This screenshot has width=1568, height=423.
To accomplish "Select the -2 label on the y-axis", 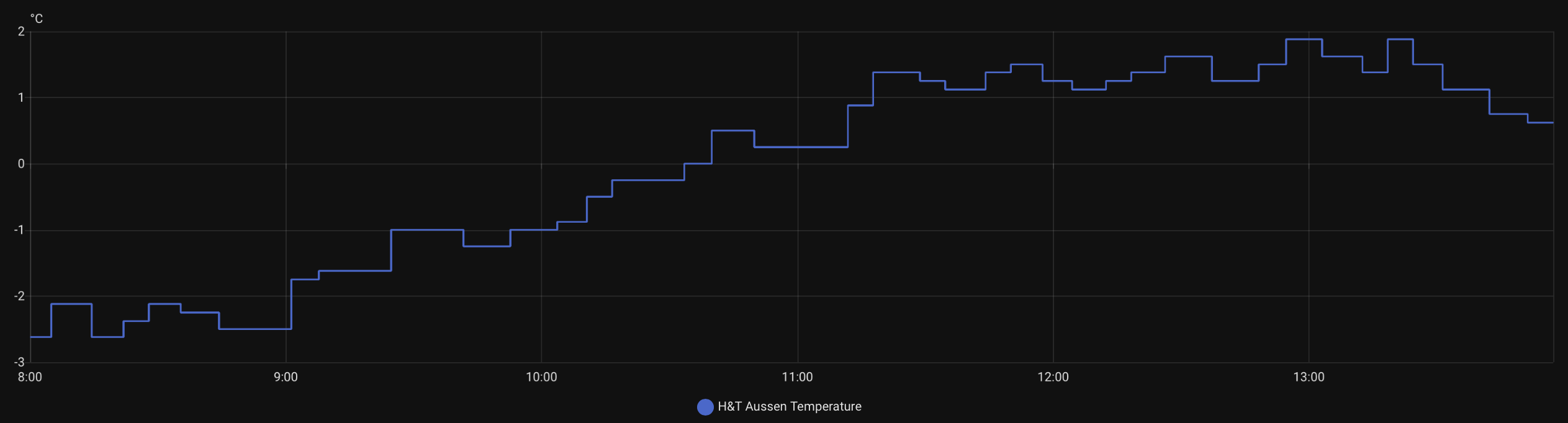I will click(19, 296).
